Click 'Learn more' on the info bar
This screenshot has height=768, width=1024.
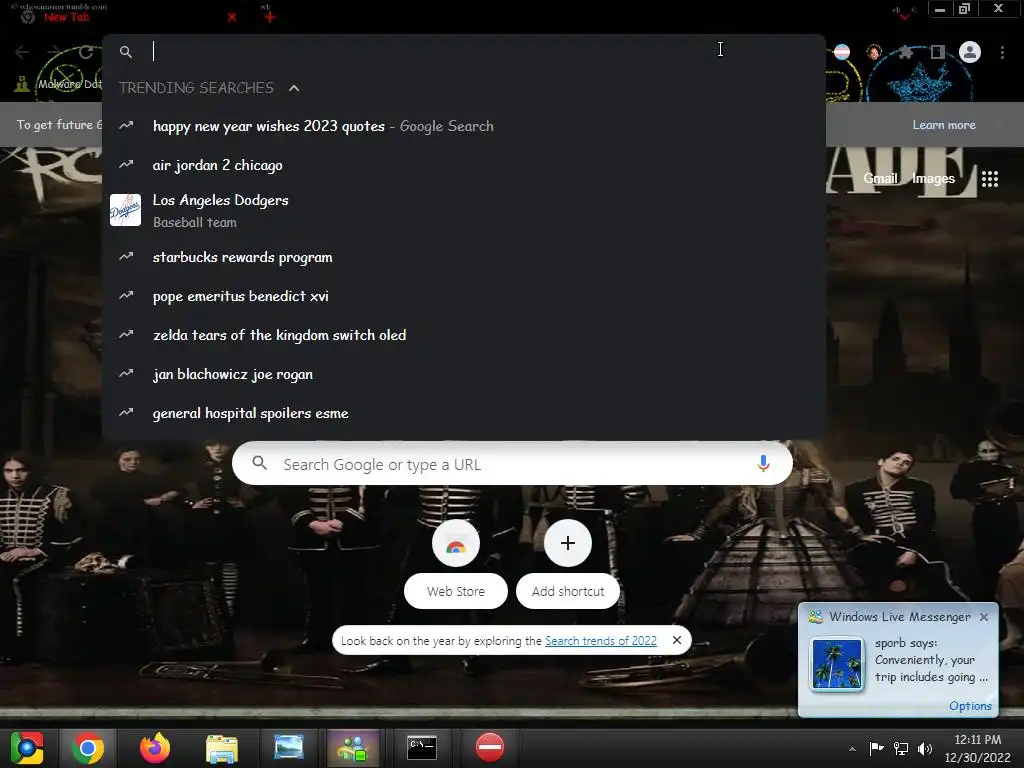click(x=944, y=125)
